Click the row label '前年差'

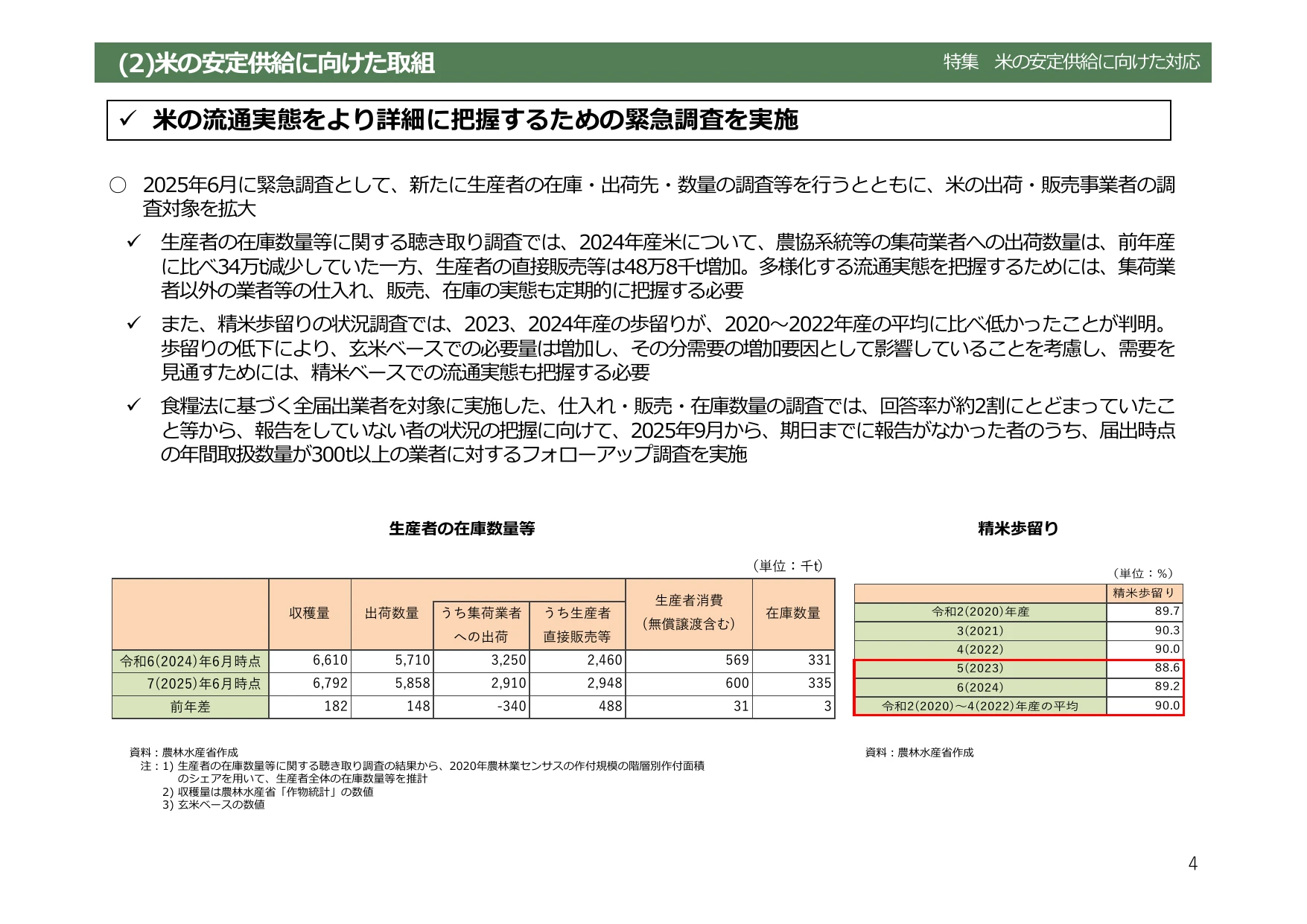[x=191, y=707]
